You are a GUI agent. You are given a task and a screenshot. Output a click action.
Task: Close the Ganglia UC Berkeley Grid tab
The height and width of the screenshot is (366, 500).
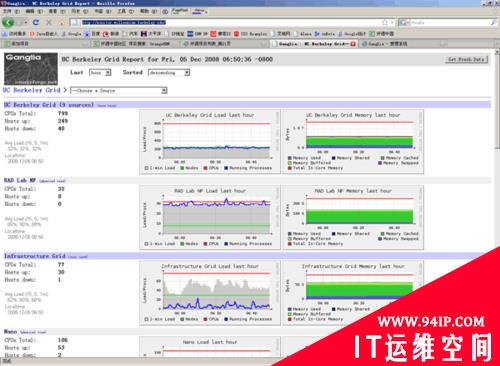pos(353,44)
